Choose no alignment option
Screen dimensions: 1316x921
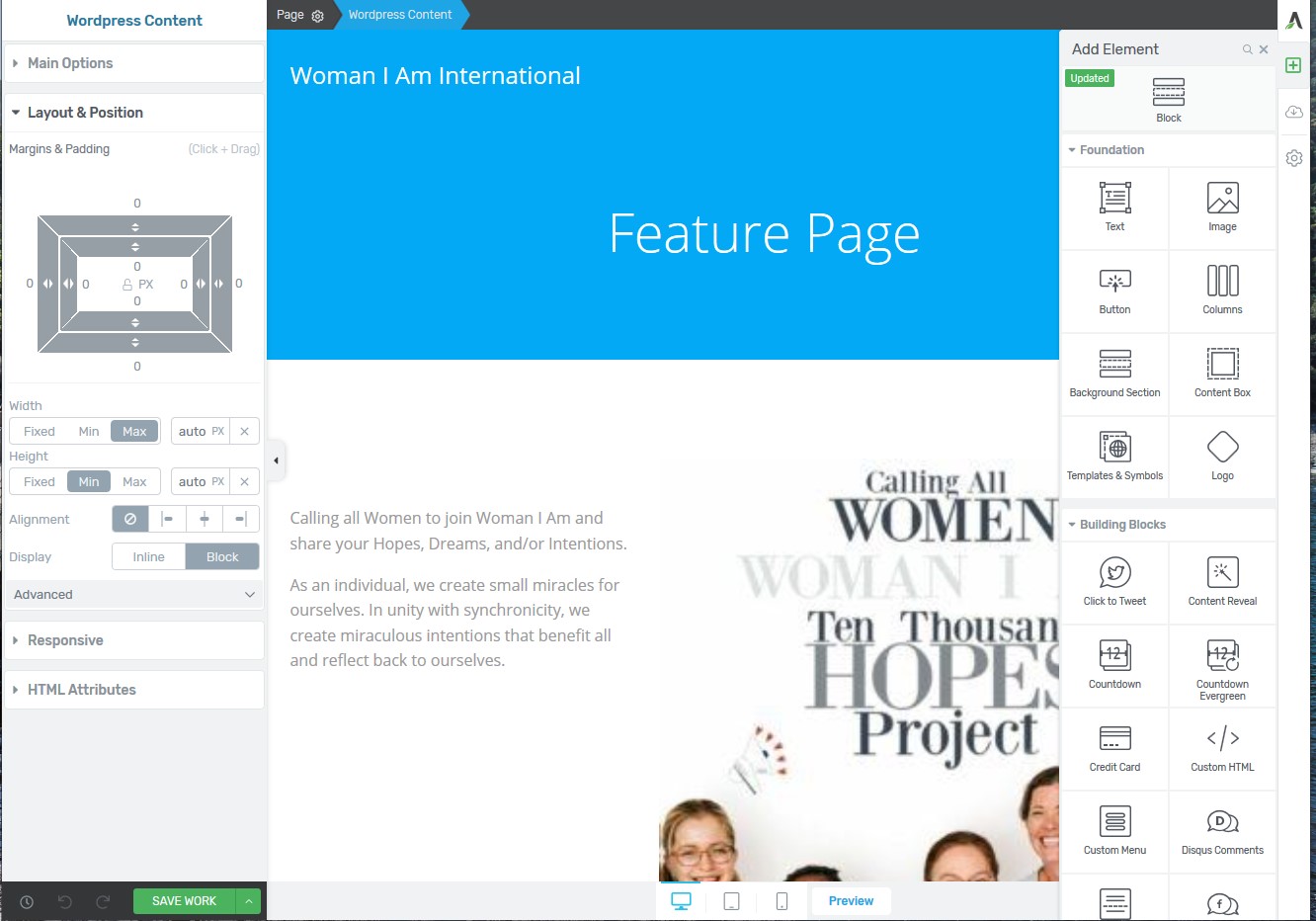130,519
